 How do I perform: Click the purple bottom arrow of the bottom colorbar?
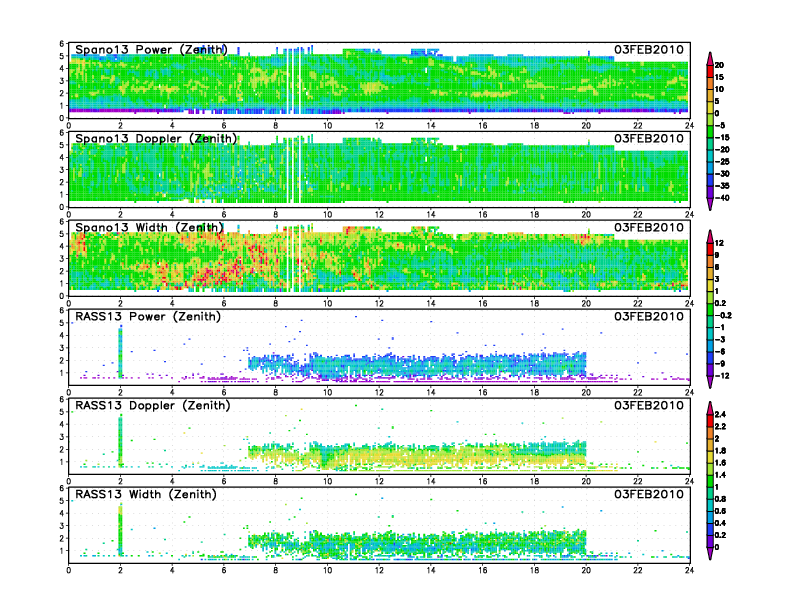(710, 553)
